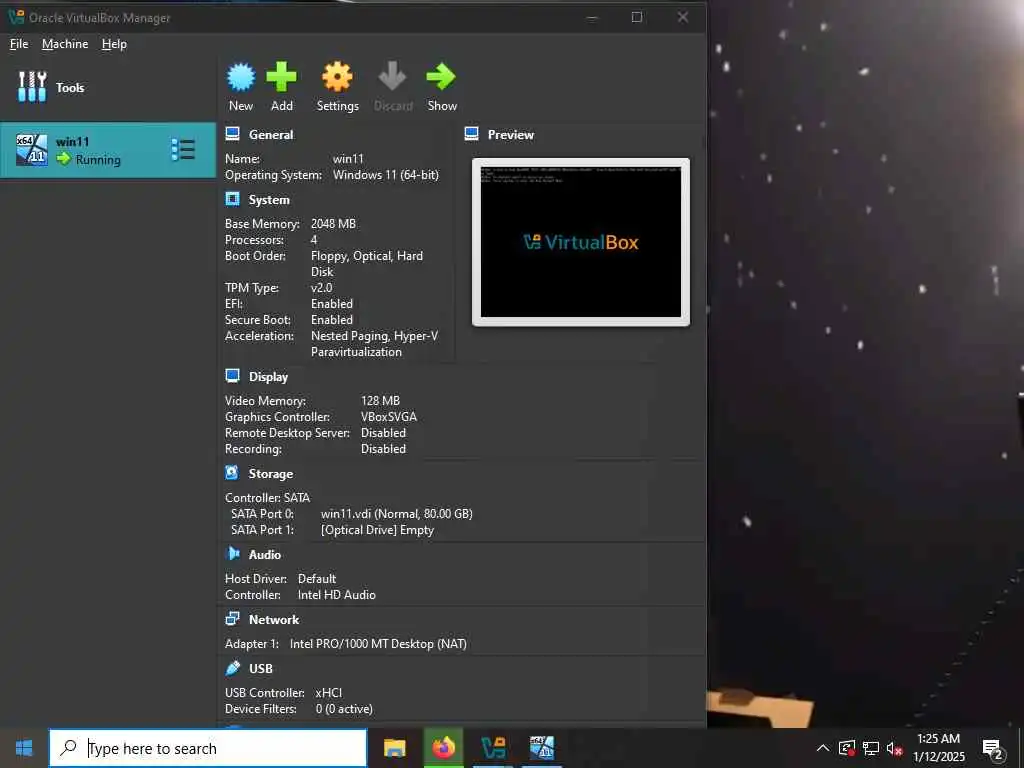This screenshot has height=768, width=1024.
Task: Click the System section chip icon
Action: coord(232,199)
